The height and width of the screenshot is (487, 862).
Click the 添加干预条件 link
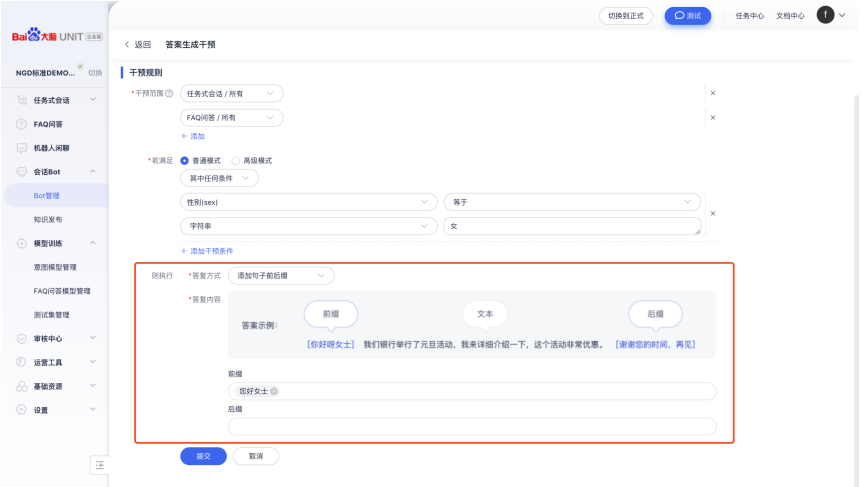212,251
